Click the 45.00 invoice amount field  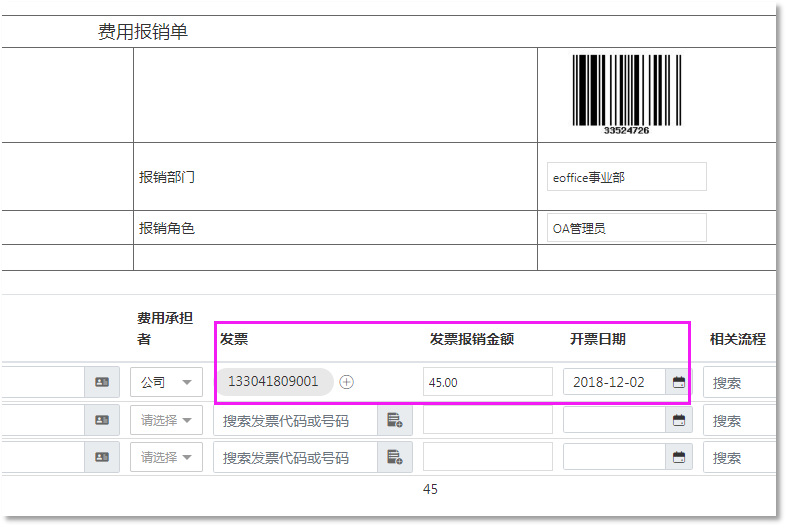click(487, 382)
